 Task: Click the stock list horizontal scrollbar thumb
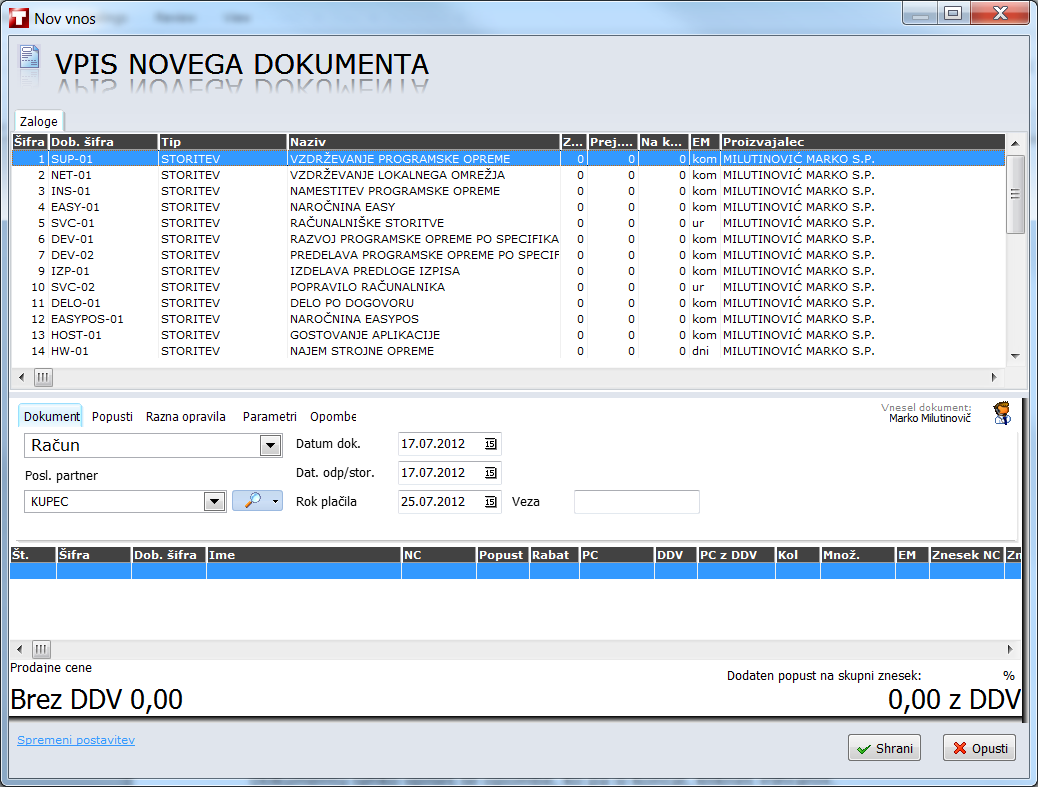point(43,377)
